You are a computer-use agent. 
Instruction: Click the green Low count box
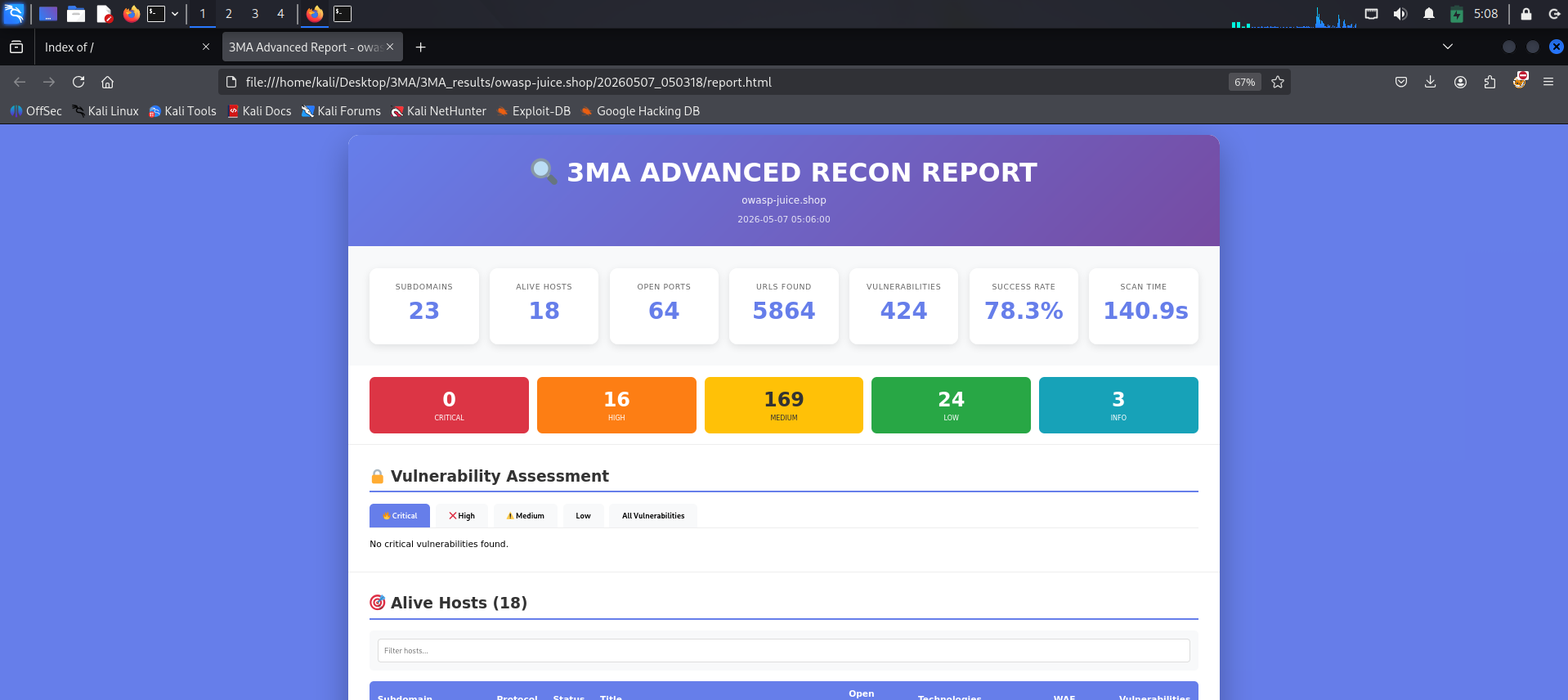tap(951, 405)
